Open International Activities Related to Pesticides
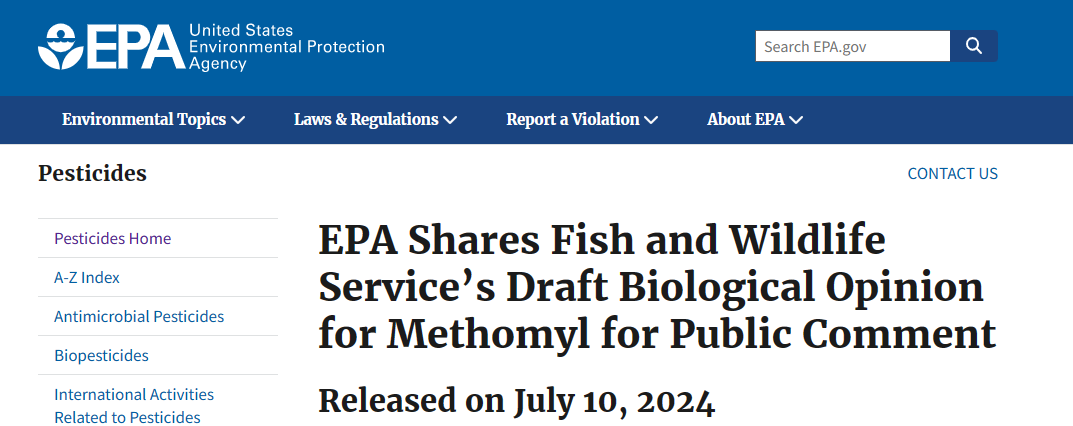 click(134, 406)
